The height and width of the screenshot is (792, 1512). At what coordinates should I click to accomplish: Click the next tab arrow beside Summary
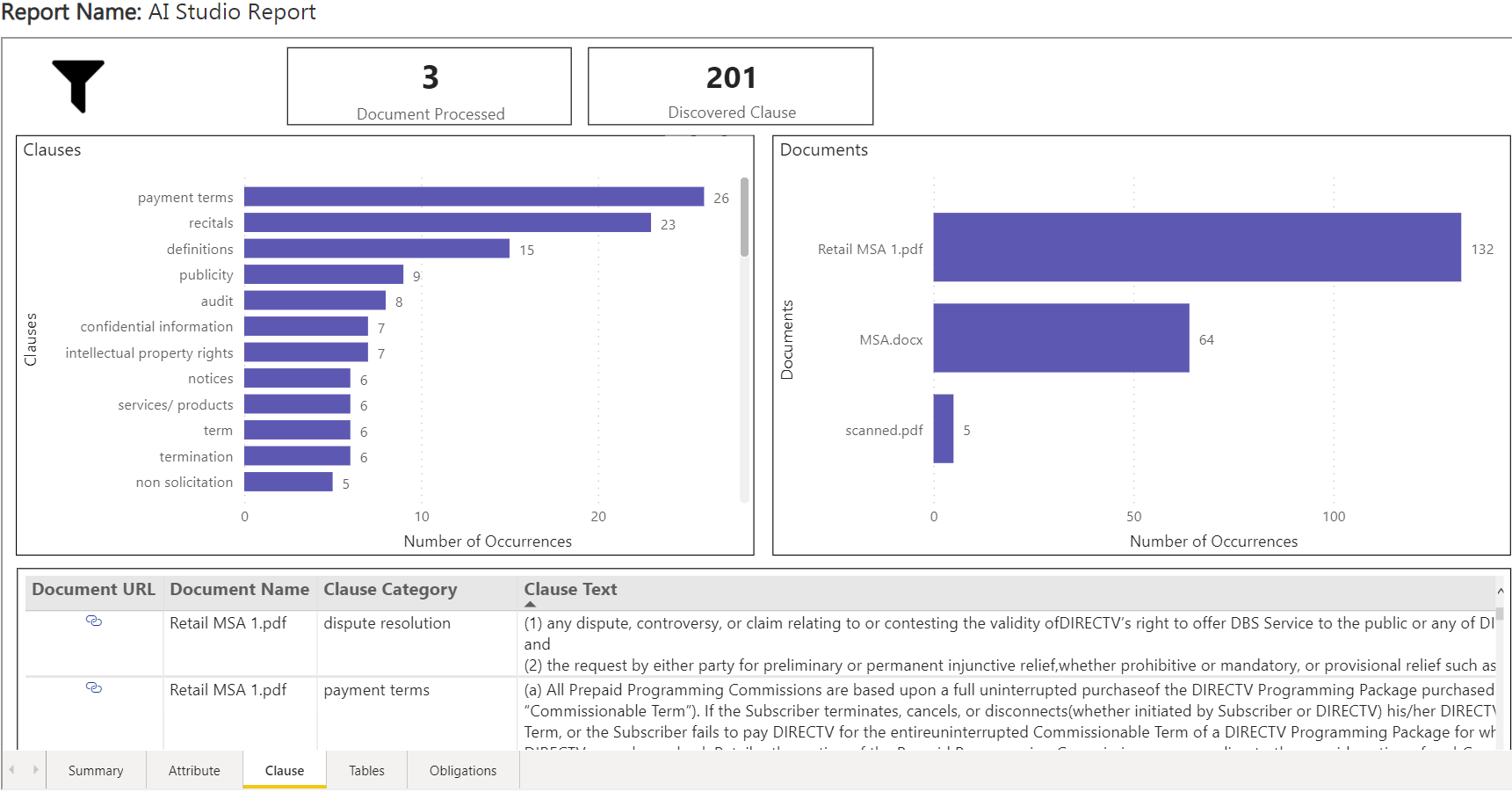point(35,770)
